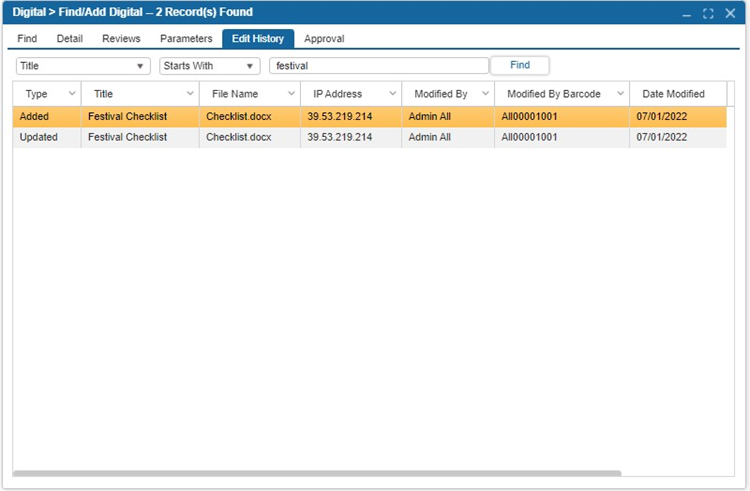
Task: Open the Modified By Barcode column chevron
Action: [620, 93]
